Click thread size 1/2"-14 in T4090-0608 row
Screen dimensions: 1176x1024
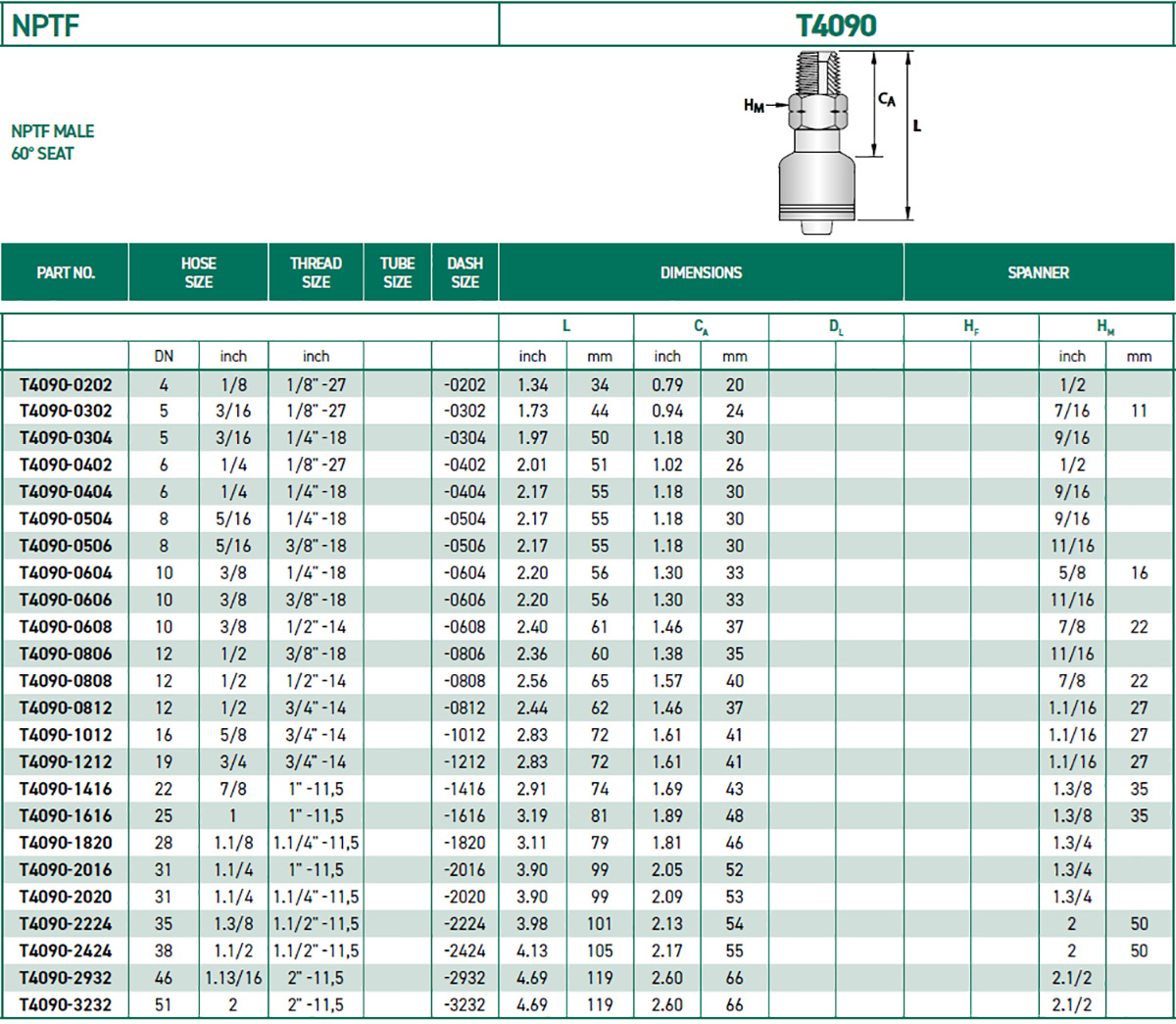click(316, 627)
